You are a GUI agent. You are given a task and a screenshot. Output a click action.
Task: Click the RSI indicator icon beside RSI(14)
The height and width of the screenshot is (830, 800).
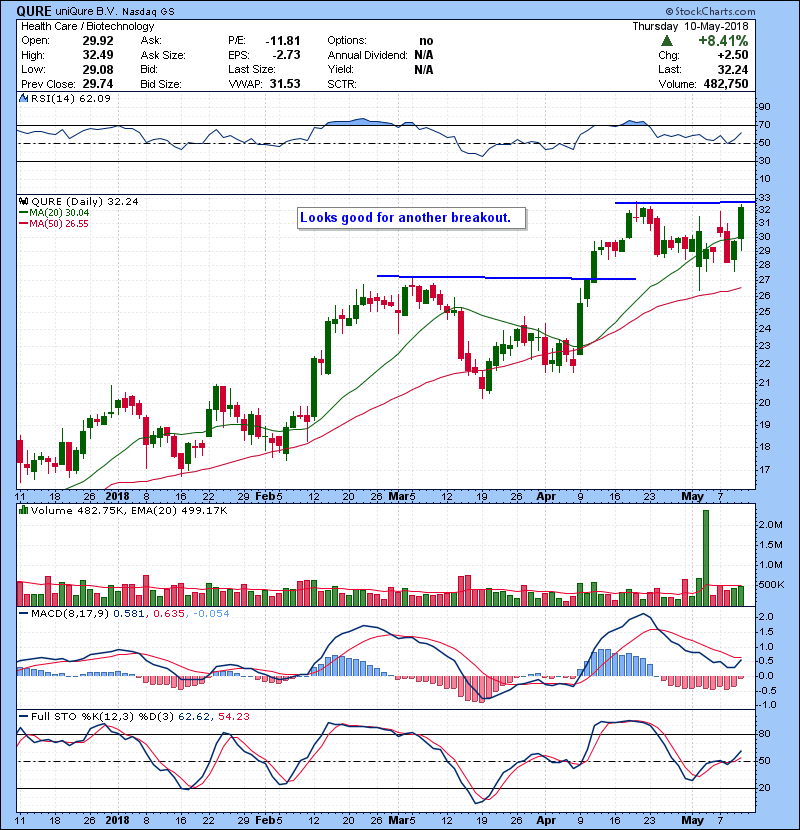[x=23, y=98]
